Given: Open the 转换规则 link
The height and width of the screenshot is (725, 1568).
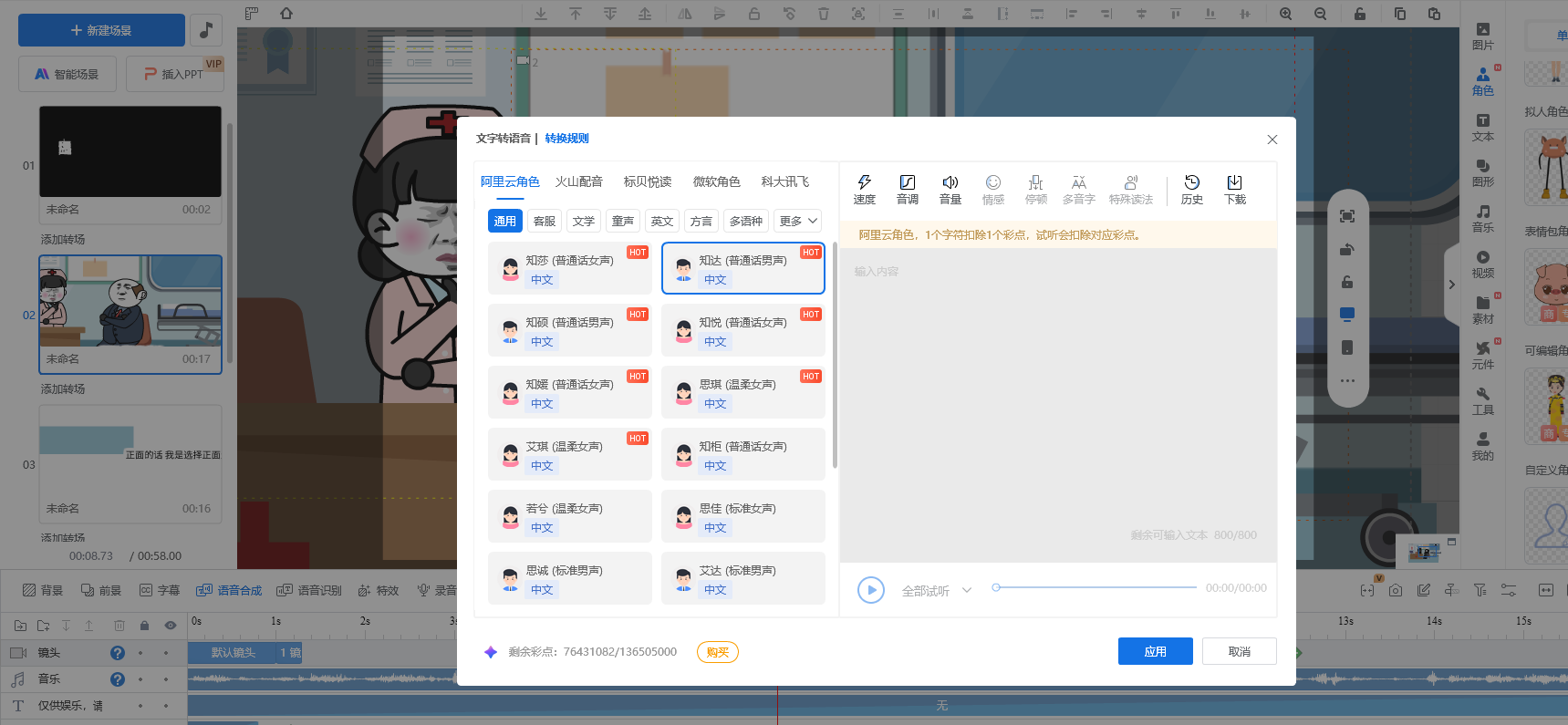Looking at the screenshot, I should pos(566,139).
